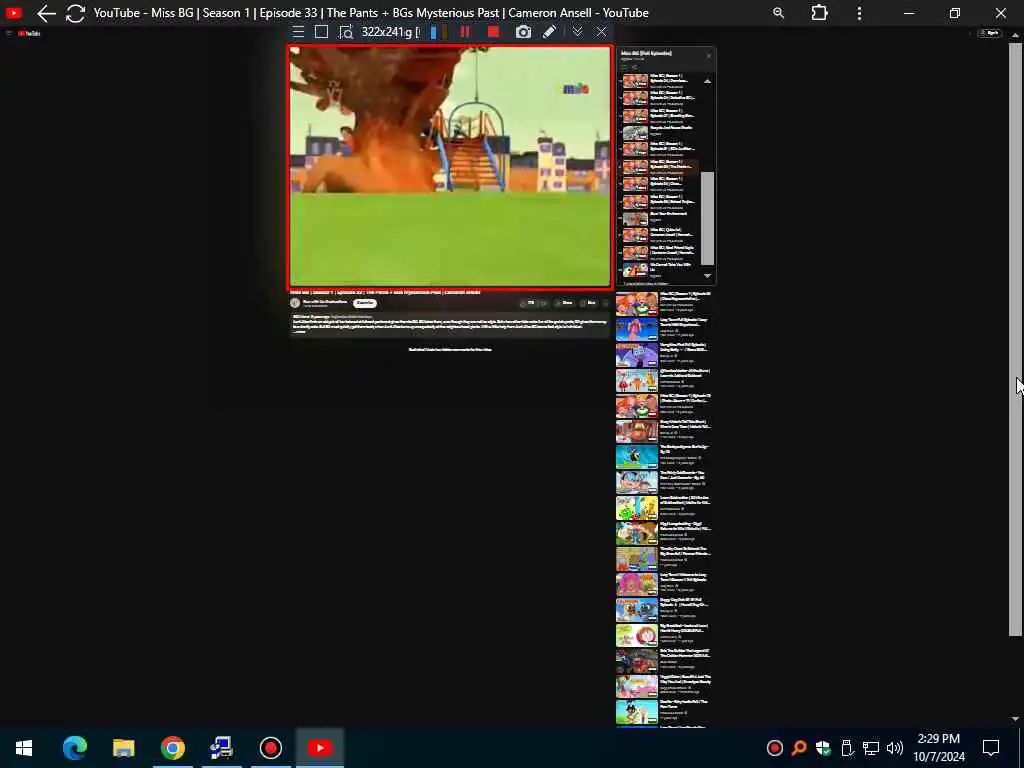Choose the region finder magnifier icon

(x=346, y=32)
